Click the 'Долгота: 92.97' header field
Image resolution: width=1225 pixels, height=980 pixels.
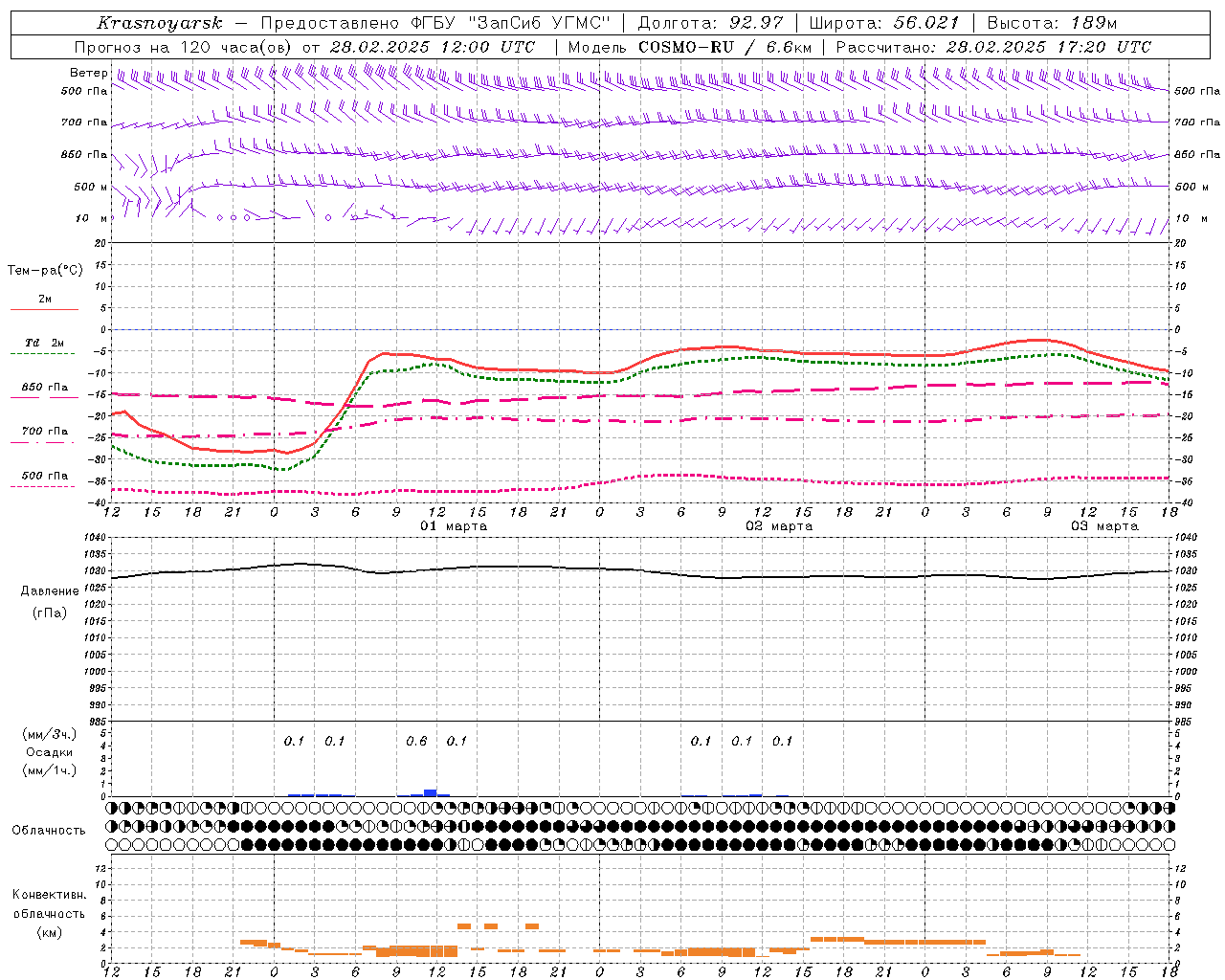coord(710,23)
